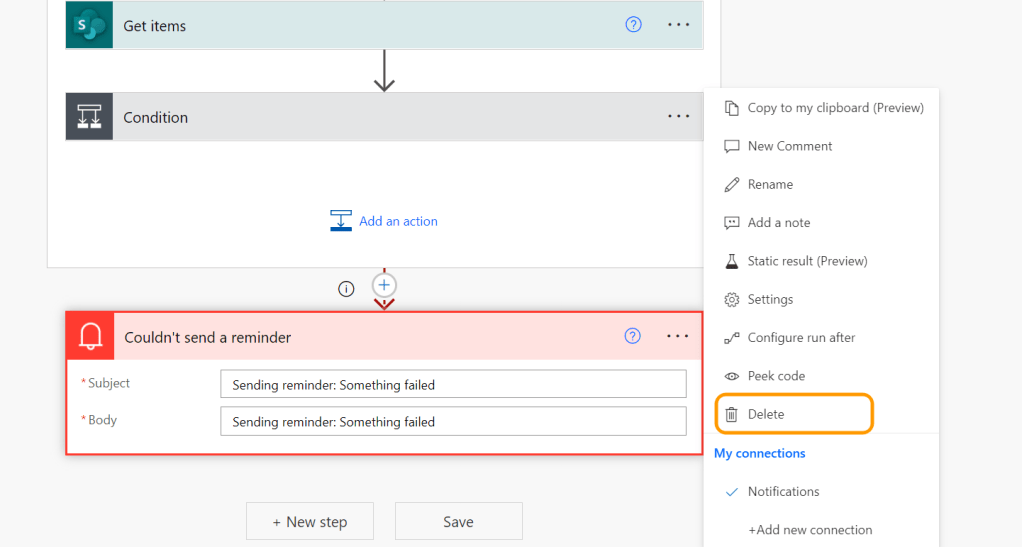
Task: Click the Subject input field
Action: pos(453,384)
